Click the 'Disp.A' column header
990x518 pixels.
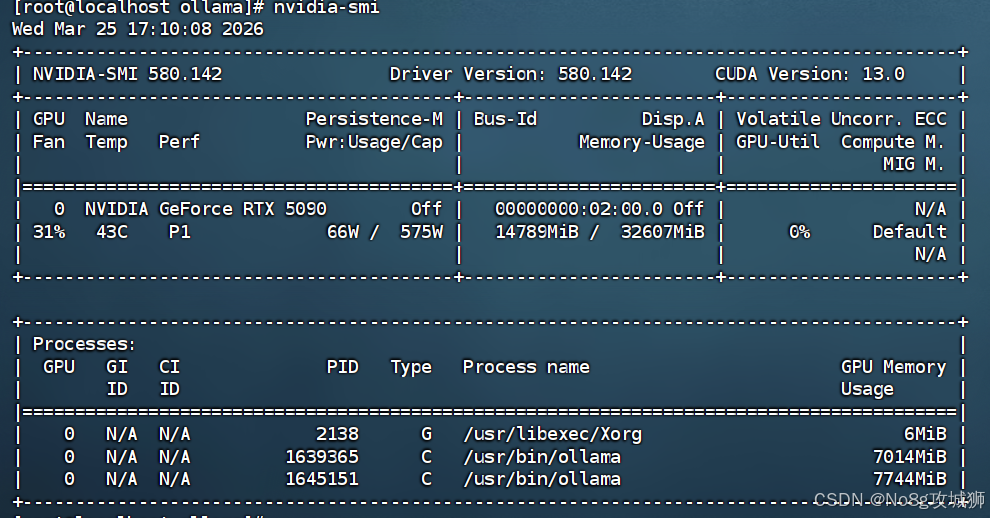pyautogui.click(x=673, y=119)
